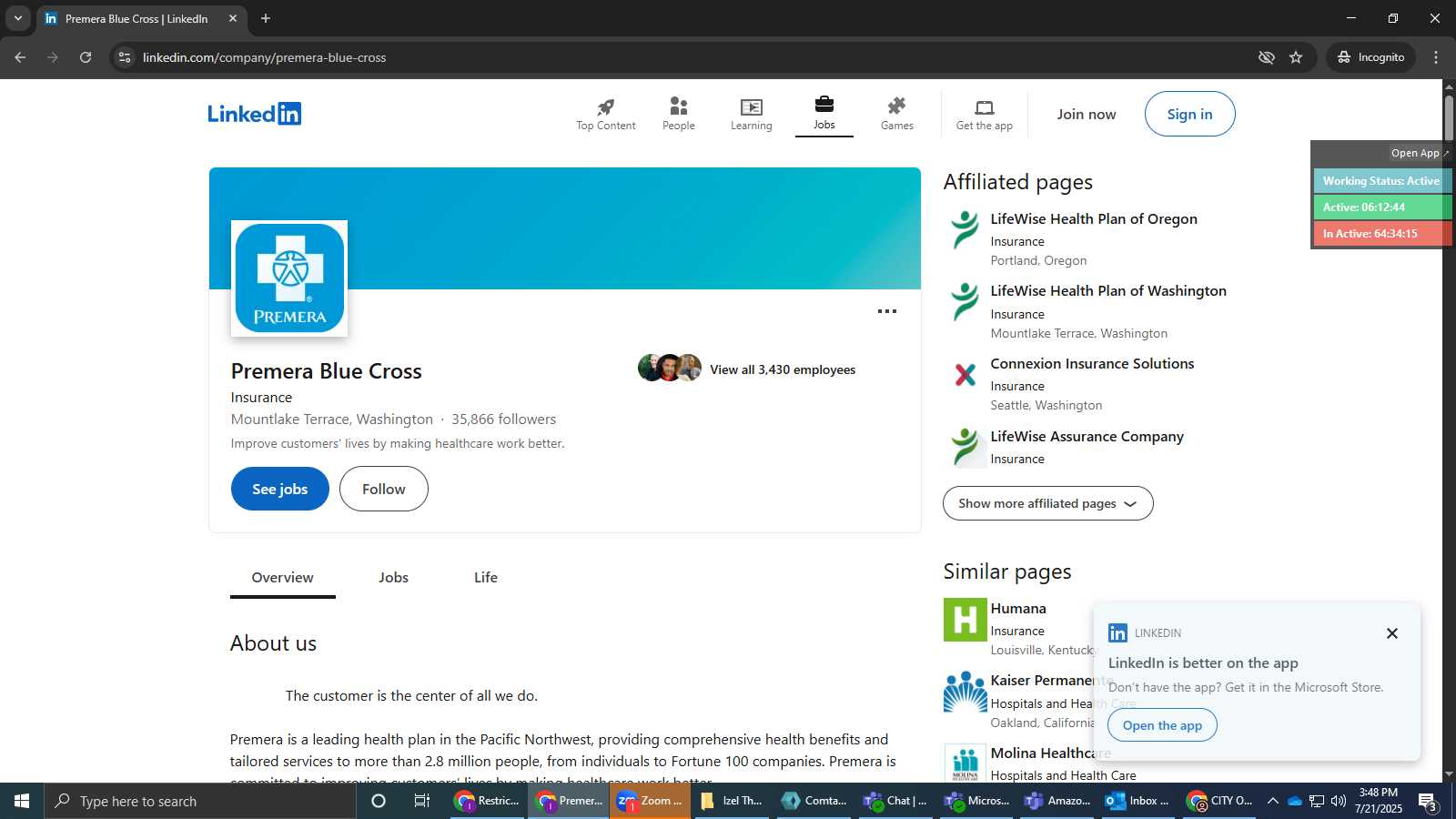Close the Premera Blue Cross tab
This screenshot has width=1456, height=819.
233,18
